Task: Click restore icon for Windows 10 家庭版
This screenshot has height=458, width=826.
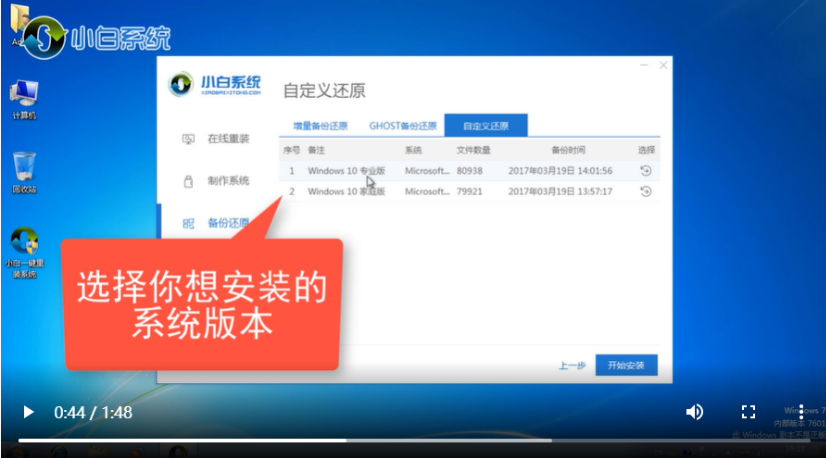Action: (645, 191)
